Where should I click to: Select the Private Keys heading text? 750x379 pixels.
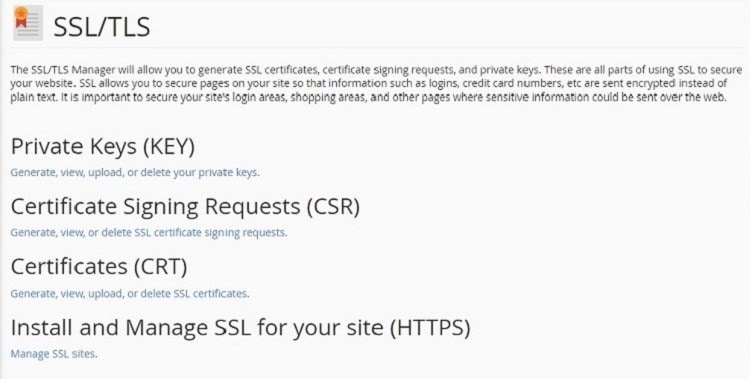(74, 147)
